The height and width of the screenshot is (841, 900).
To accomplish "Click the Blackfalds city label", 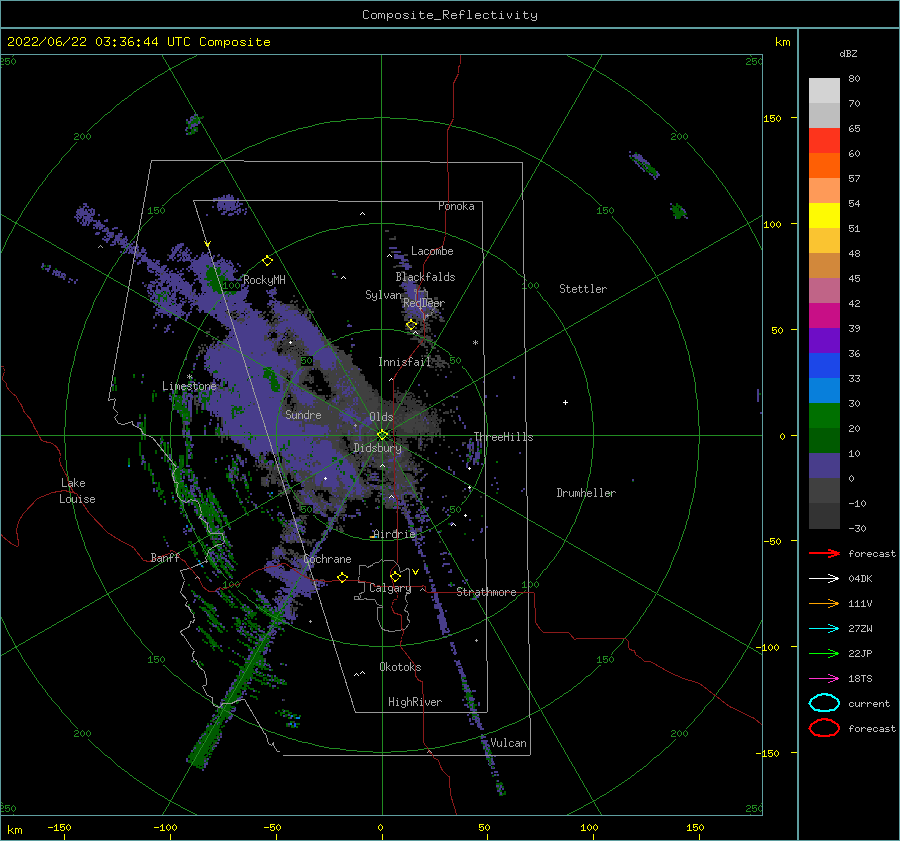I will (425, 277).
